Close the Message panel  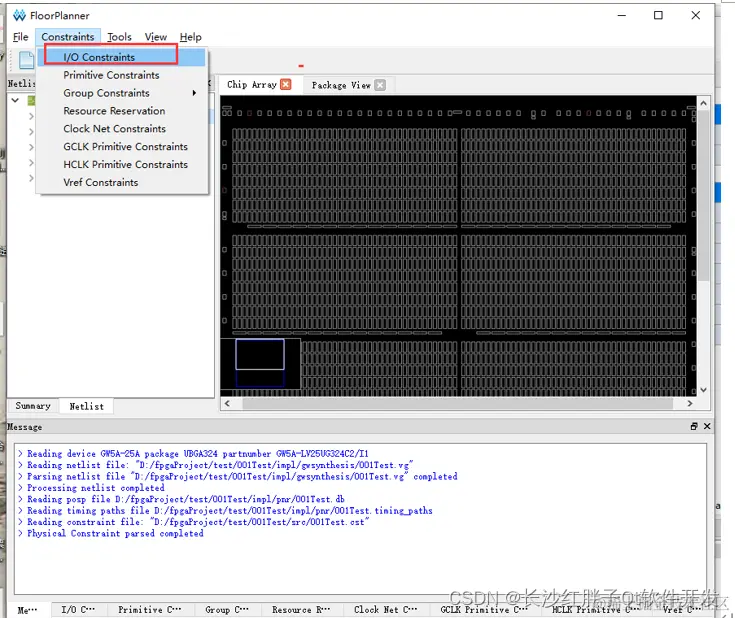(707, 426)
